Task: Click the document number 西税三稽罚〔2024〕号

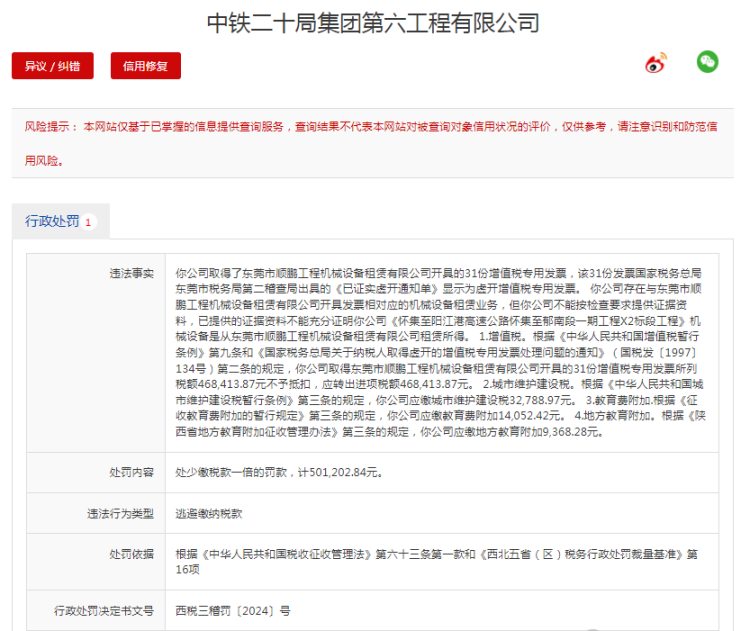Action: (x=233, y=610)
